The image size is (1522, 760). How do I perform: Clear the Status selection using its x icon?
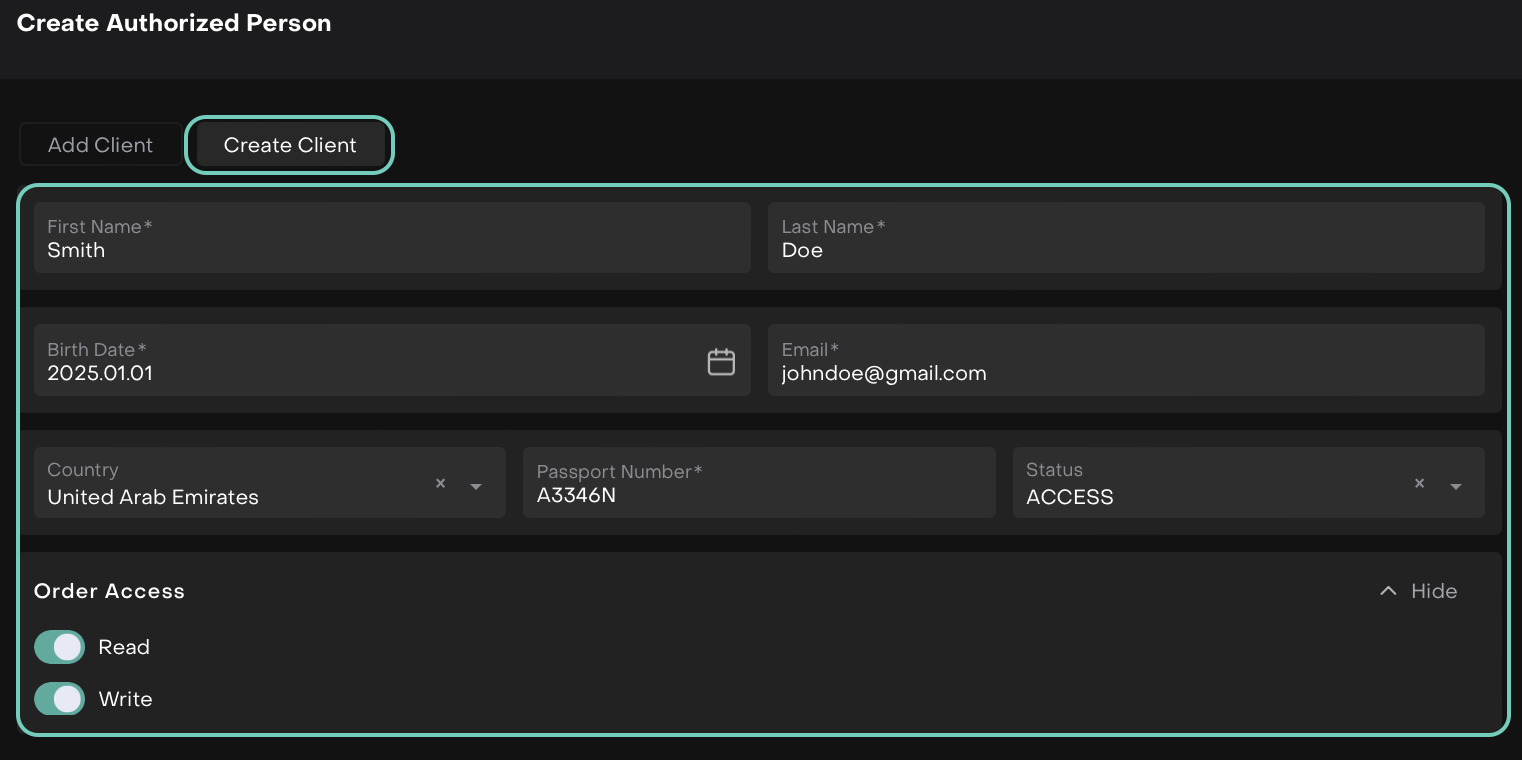[1419, 484]
